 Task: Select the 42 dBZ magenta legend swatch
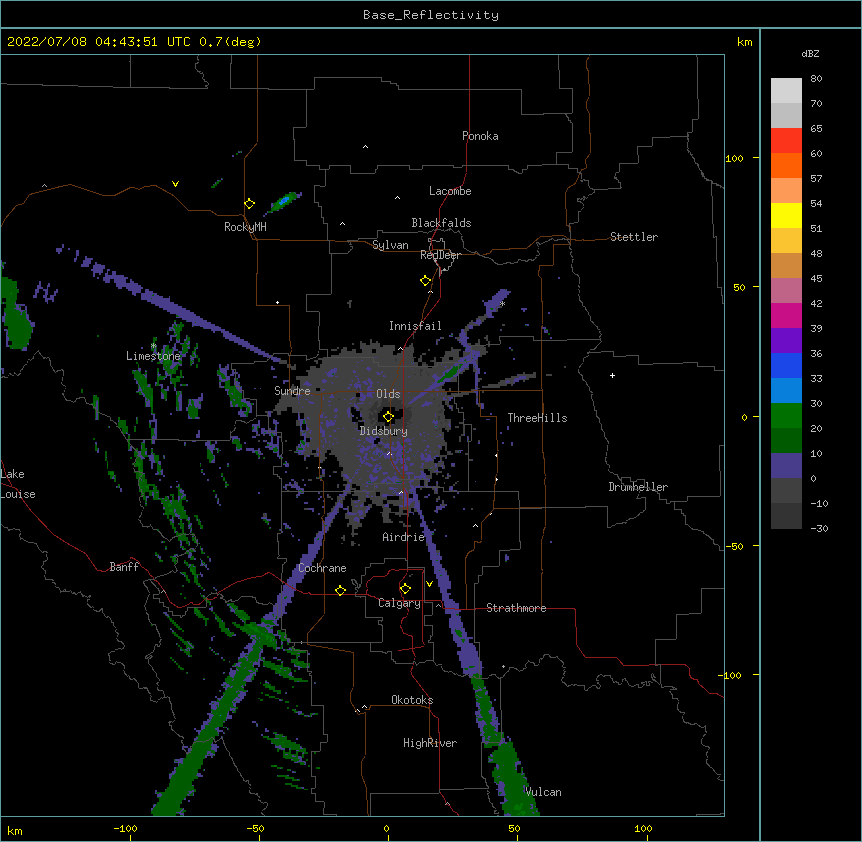[x=786, y=315]
